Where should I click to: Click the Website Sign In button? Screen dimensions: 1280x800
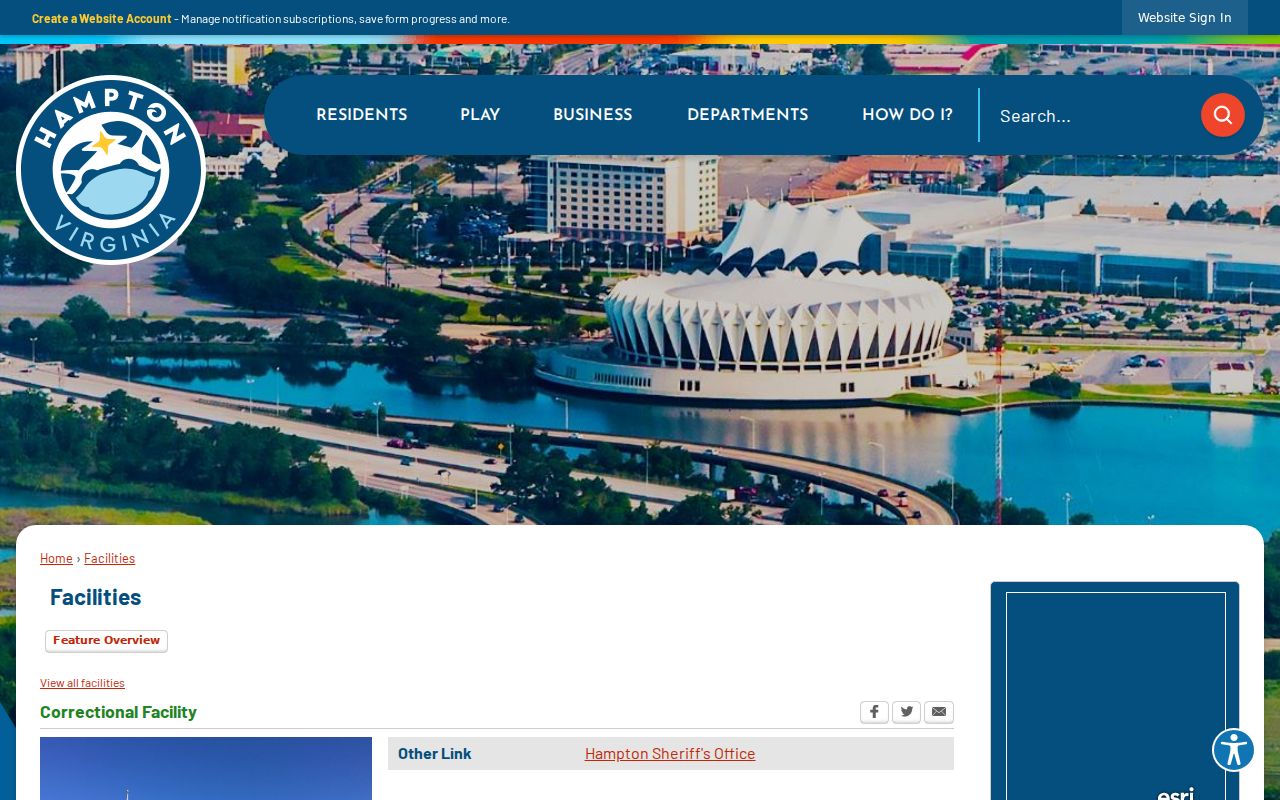tap(1184, 18)
